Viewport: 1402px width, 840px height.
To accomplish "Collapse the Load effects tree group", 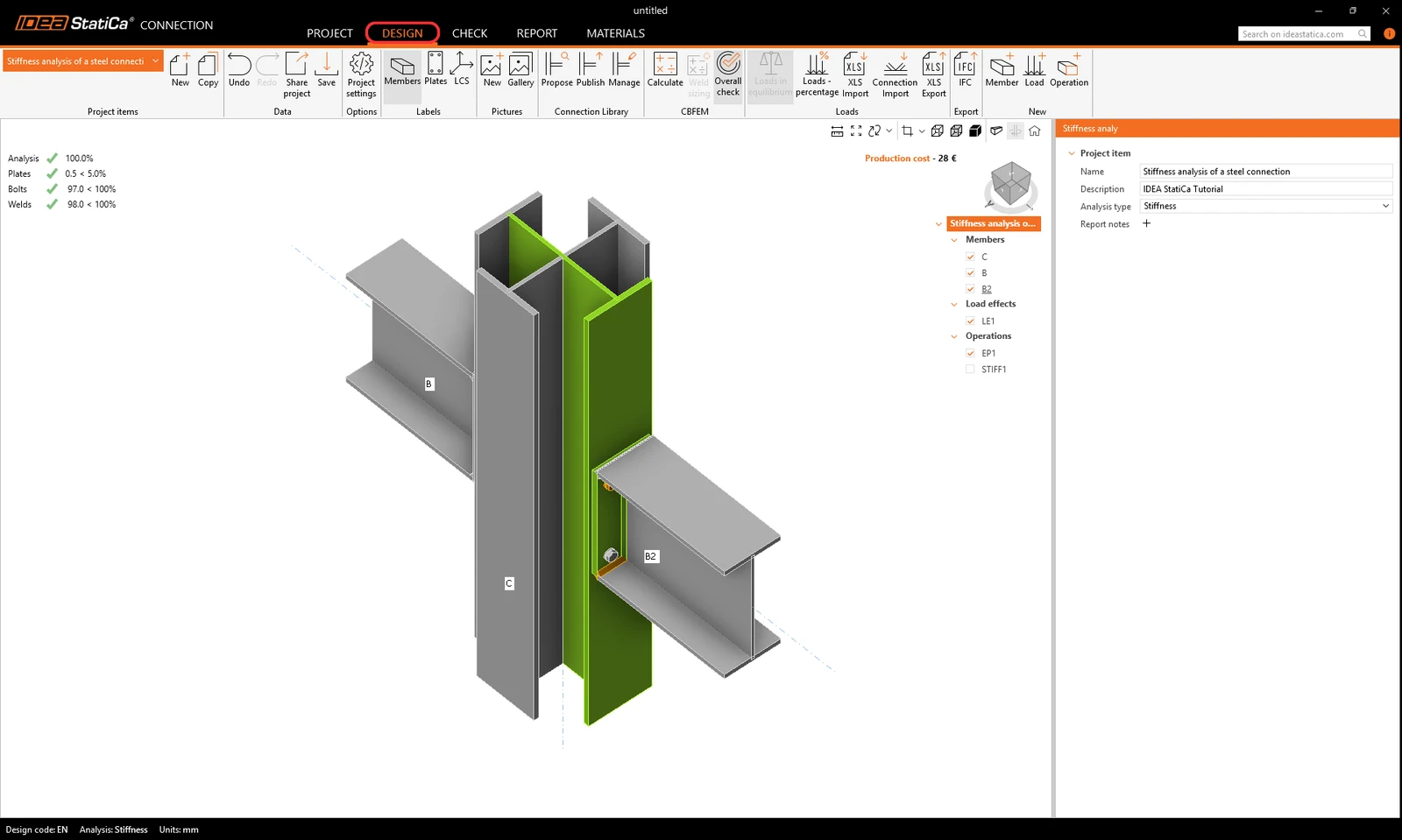I will 954,305.
